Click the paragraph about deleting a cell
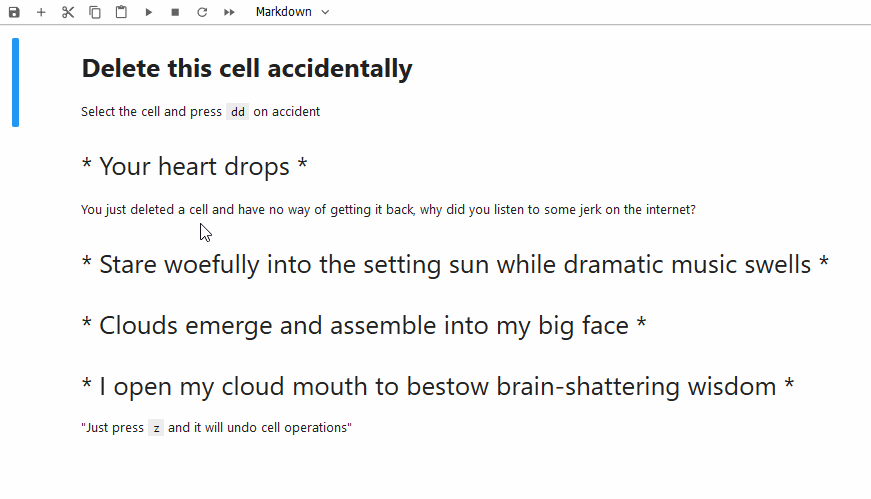Viewport: 871px width, 499px height. click(x=388, y=210)
